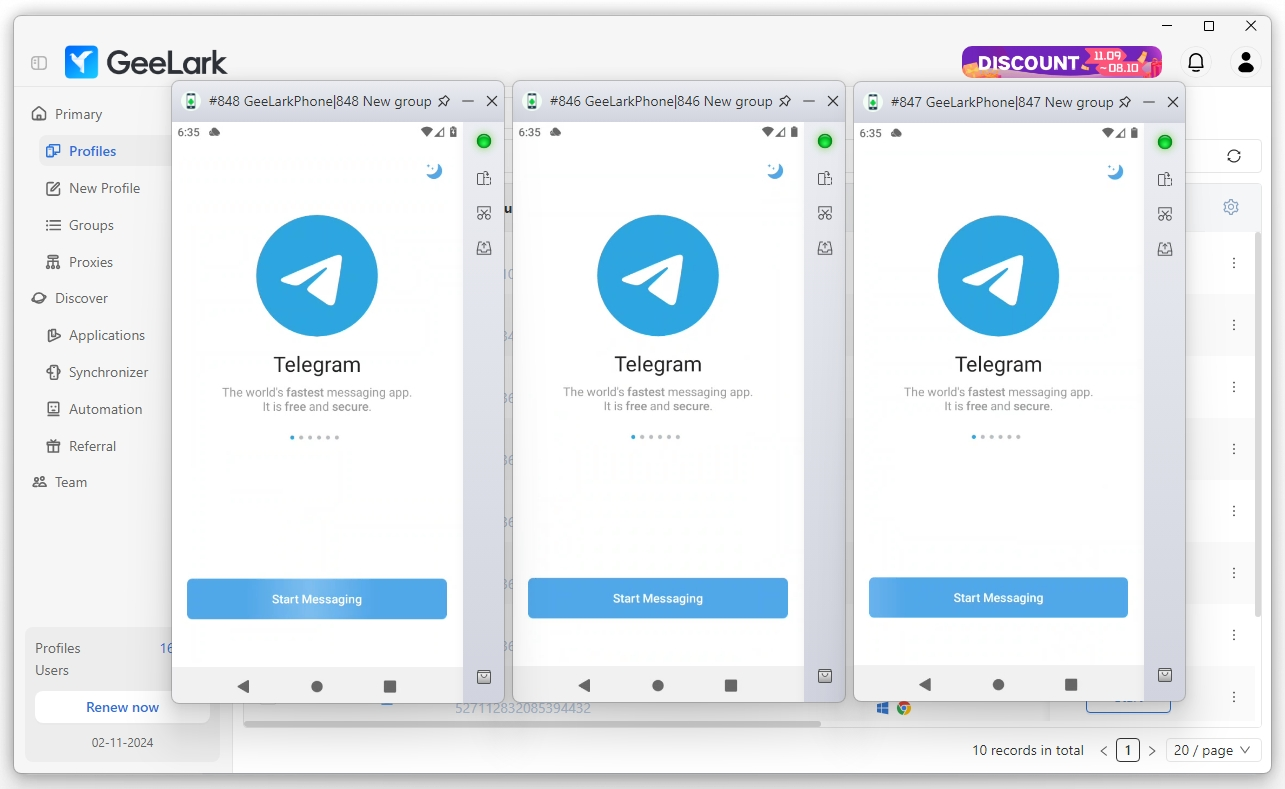Open bottom store icon in #848 sidebar
This screenshot has width=1285, height=789.
(484, 677)
